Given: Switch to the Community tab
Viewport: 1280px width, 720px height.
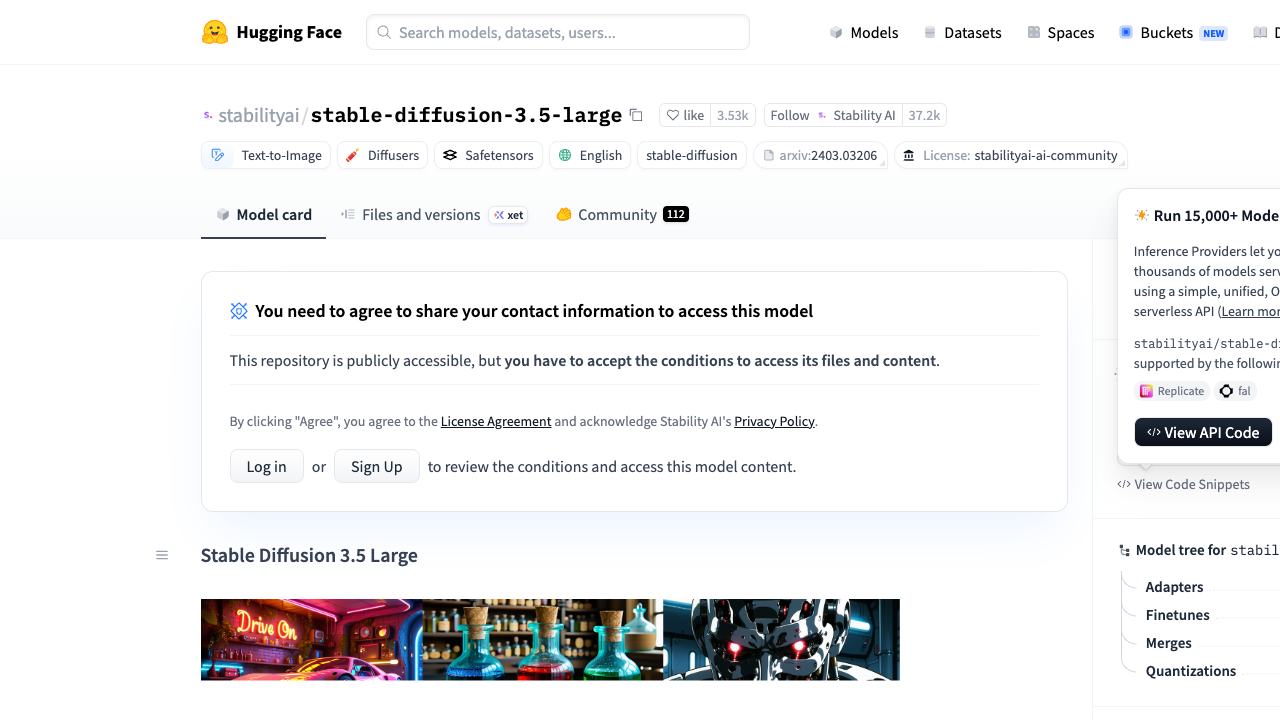Looking at the screenshot, I should (622, 214).
